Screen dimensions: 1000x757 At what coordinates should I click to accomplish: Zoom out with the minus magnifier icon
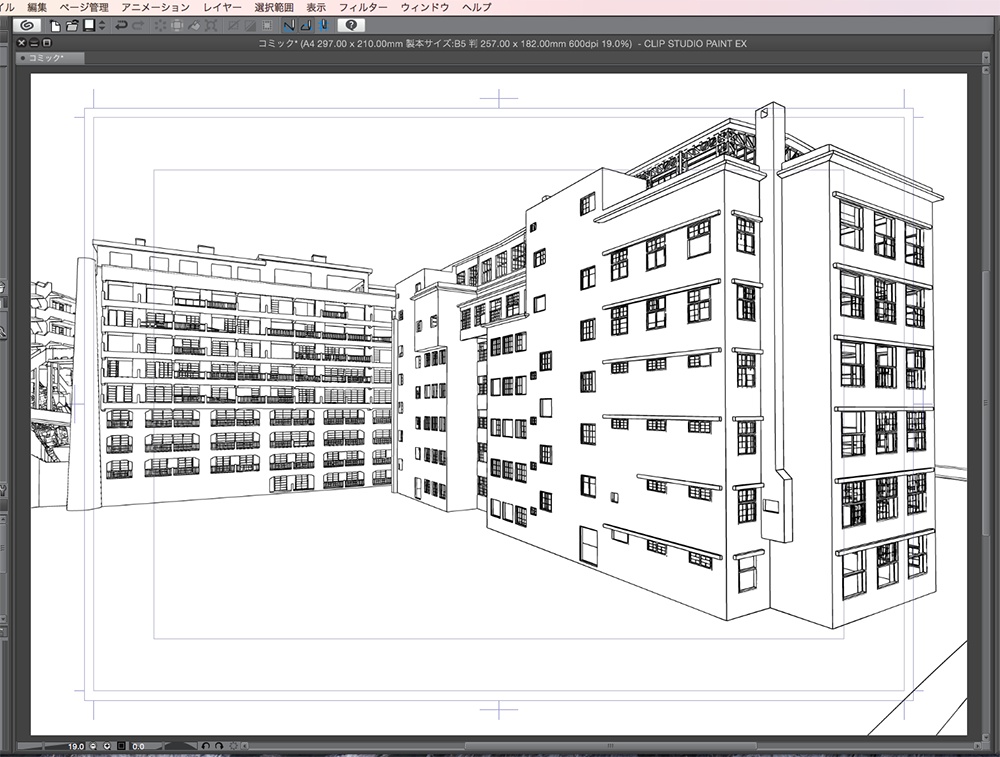pos(93,746)
